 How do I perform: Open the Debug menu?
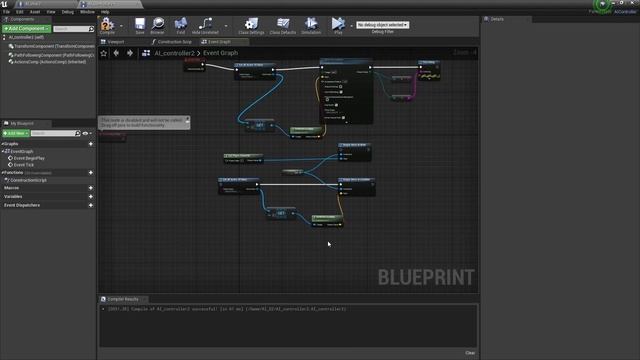[x=68, y=12]
